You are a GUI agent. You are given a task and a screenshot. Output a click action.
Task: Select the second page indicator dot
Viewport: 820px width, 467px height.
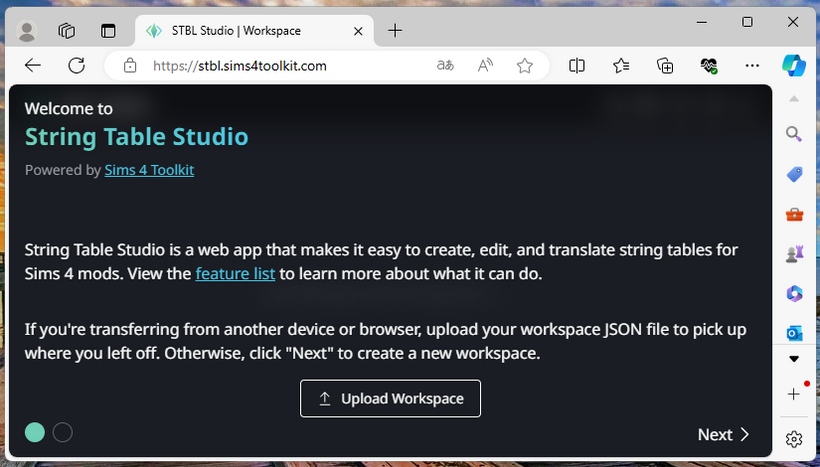click(62, 432)
